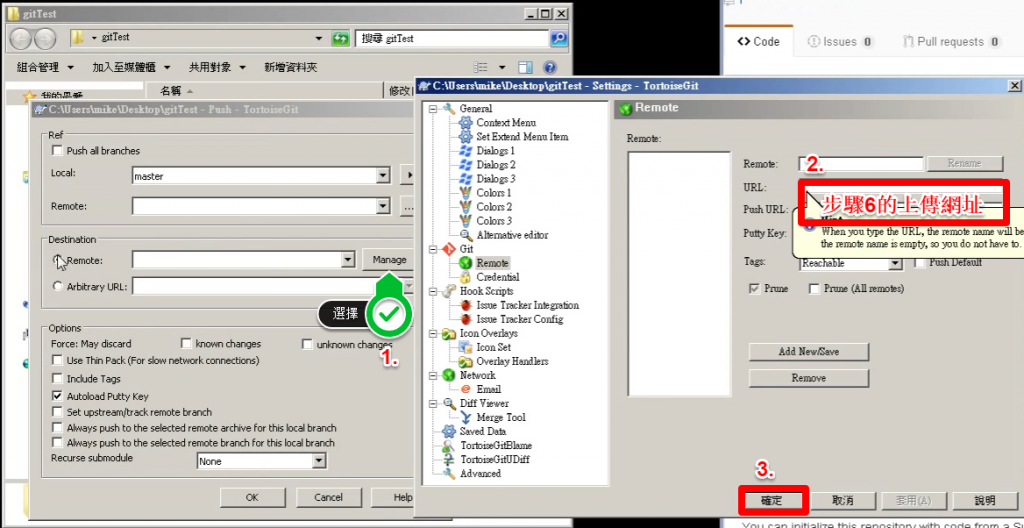
Task: Click the Saved Data gear icon
Action: pos(449,431)
